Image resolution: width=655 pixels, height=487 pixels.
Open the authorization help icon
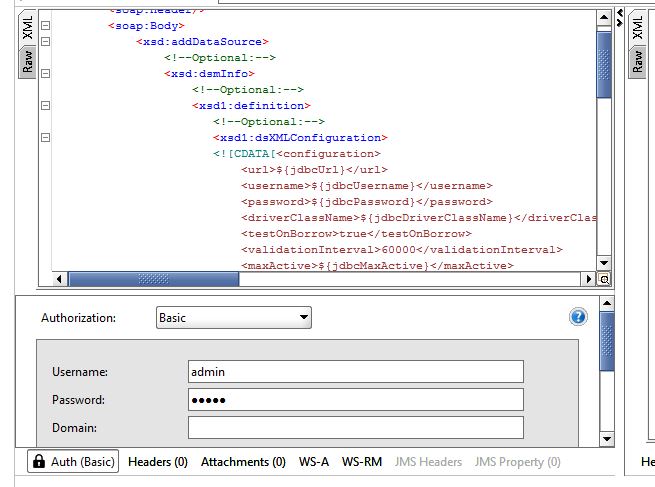[578, 317]
